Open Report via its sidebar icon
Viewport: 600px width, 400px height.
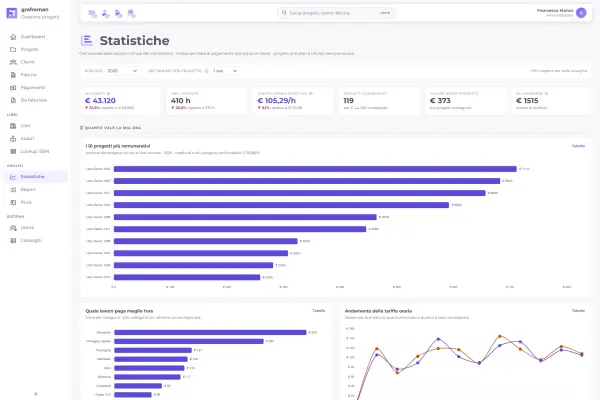tap(13, 189)
